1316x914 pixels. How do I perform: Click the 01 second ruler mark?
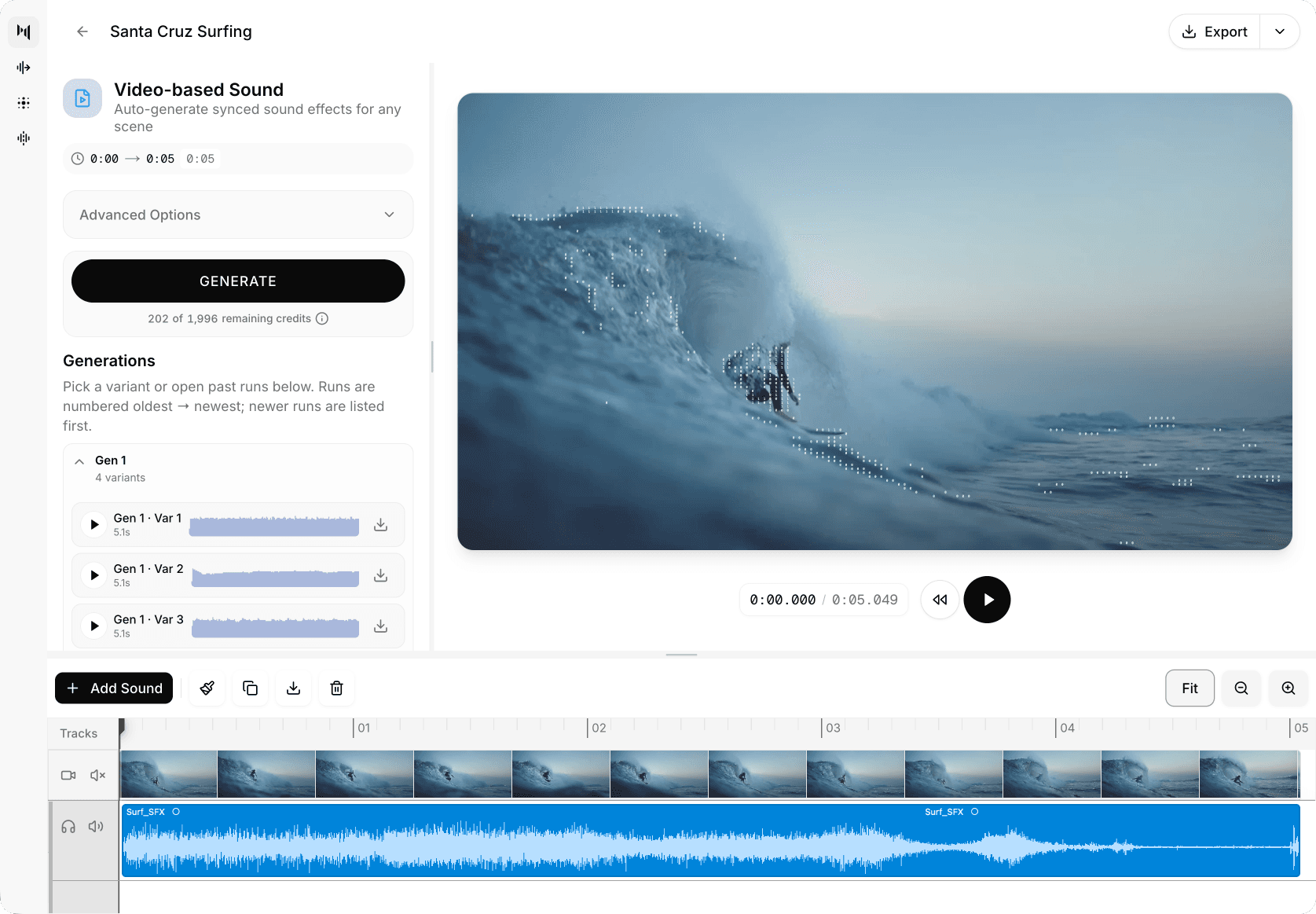coord(364,728)
